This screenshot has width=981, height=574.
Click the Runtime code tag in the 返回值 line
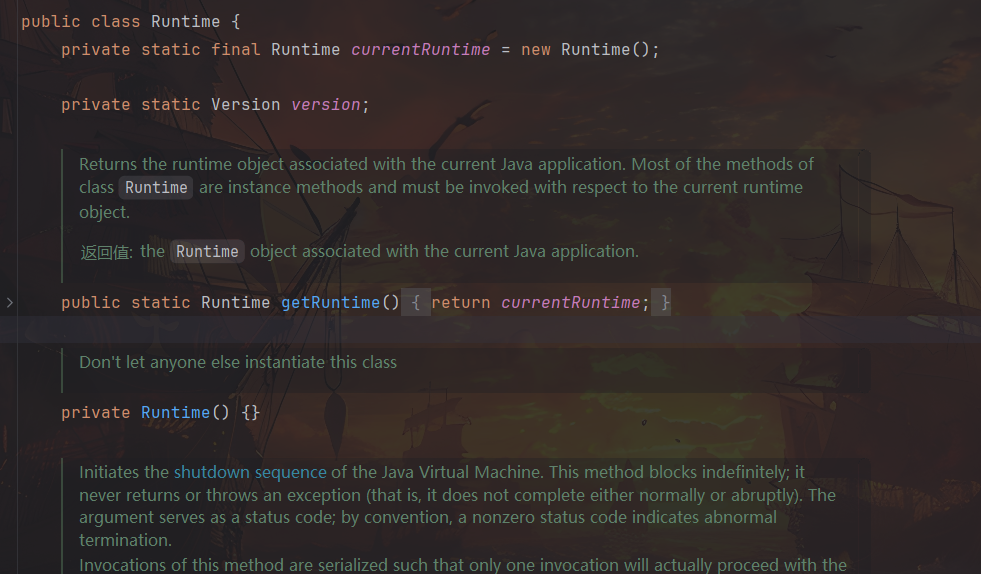(x=207, y=252)
